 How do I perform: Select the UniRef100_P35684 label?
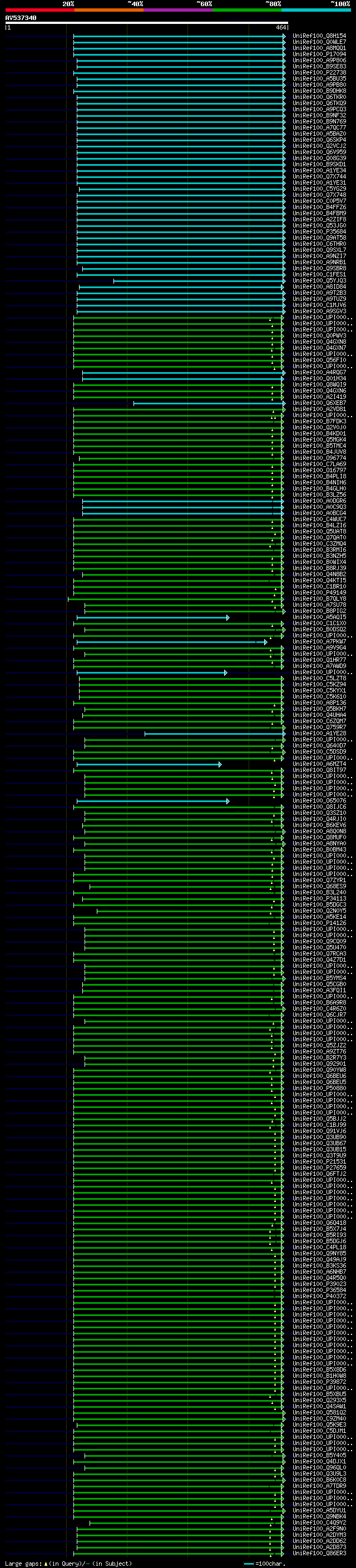[319, 231]
